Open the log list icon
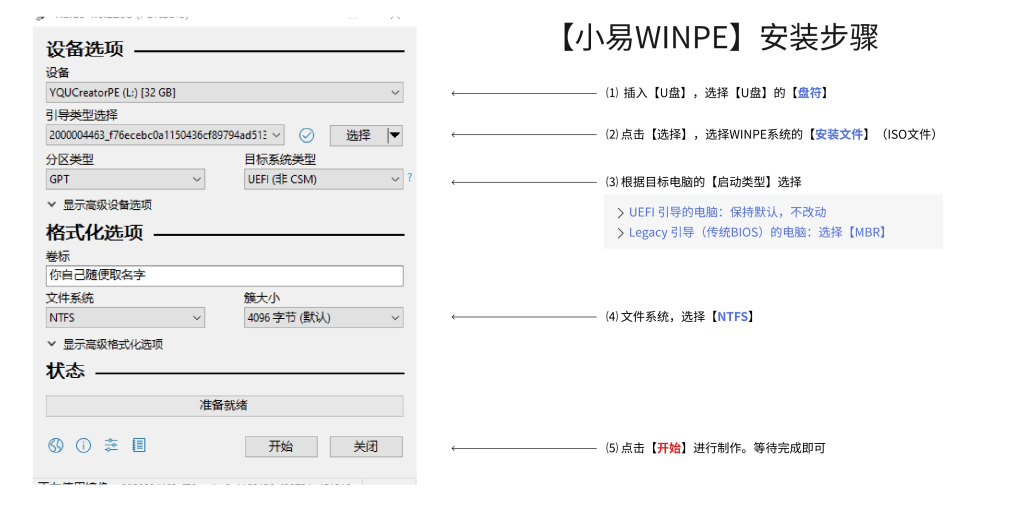 coord(138,445)
